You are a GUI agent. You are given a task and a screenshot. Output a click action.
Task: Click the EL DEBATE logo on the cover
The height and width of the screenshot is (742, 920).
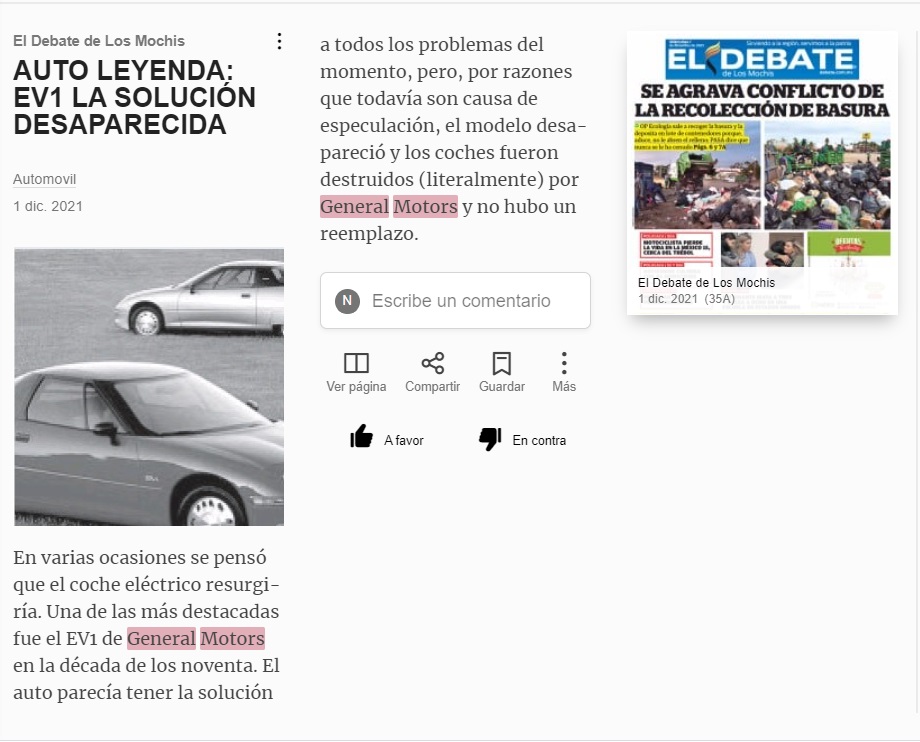(762, 59)
